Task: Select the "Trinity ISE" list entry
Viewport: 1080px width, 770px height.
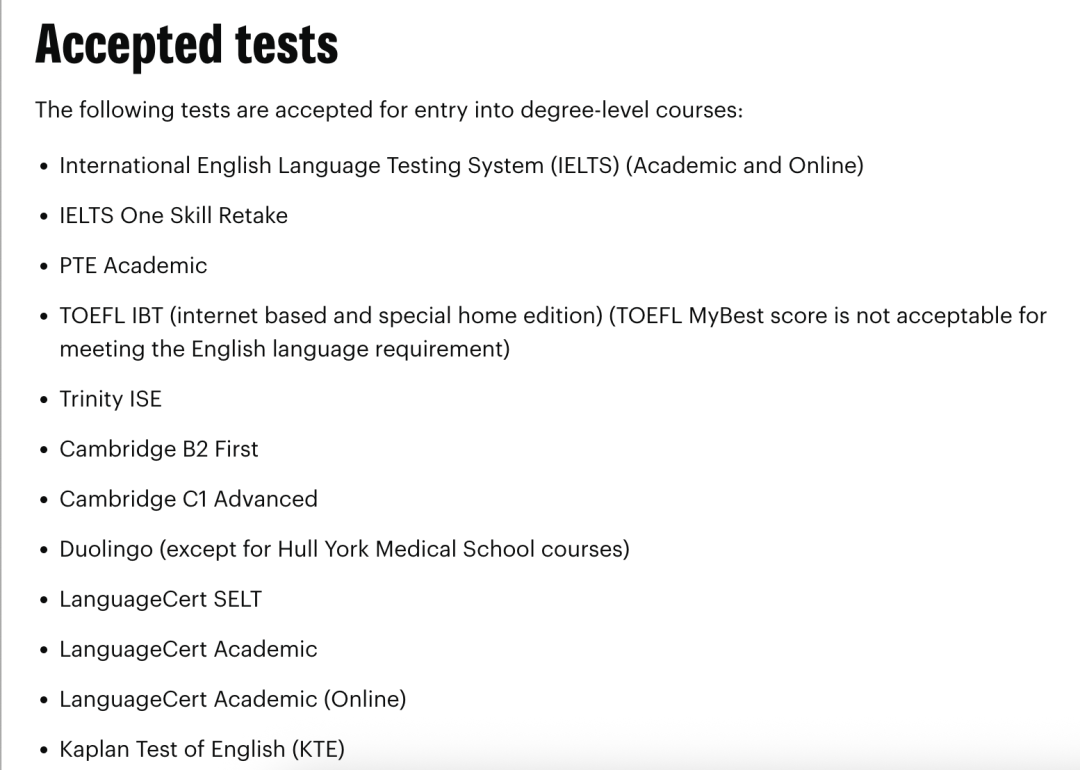Action: [x=110, y=399]
